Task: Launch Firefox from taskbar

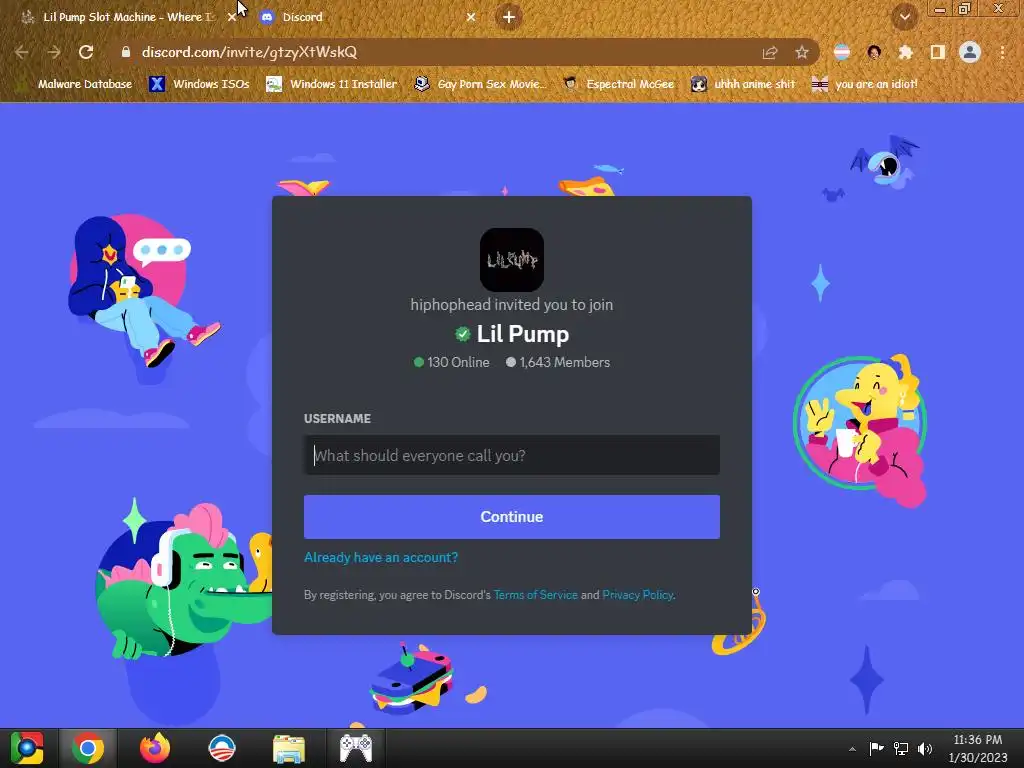Action: 155,748
